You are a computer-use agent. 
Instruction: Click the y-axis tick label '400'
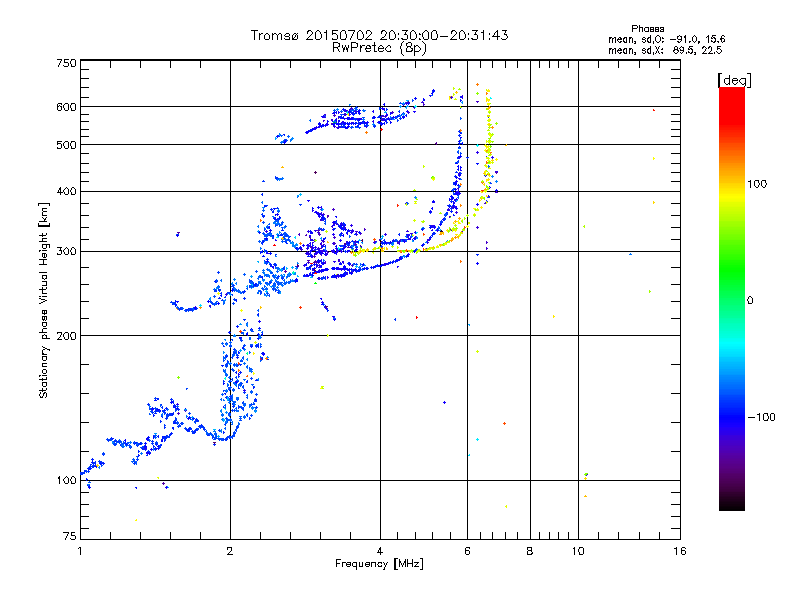(x=66, y=191)
